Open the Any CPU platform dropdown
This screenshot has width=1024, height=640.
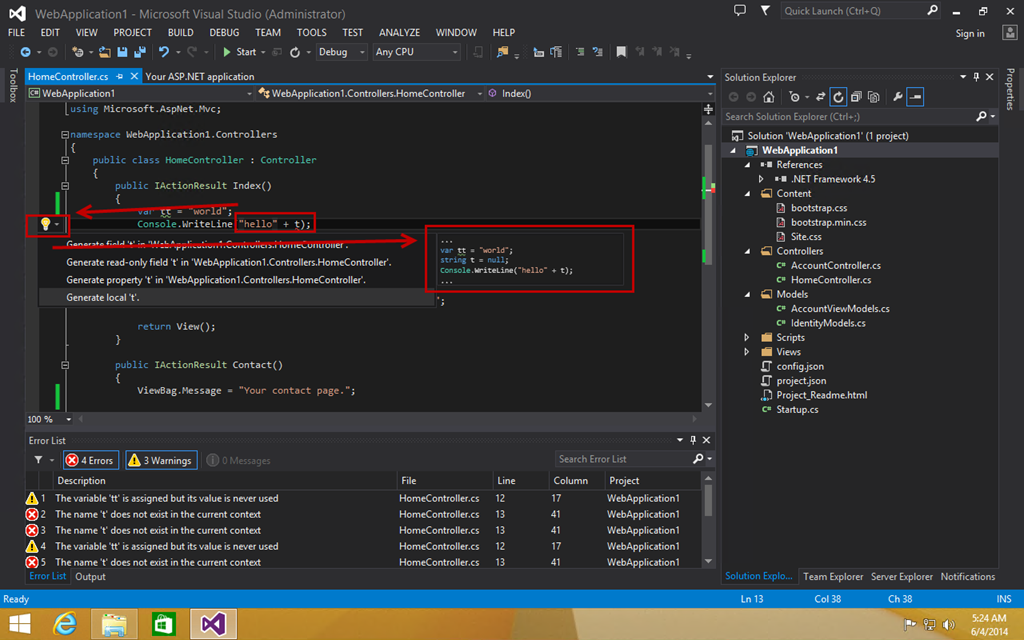click(x=416, y=52)
